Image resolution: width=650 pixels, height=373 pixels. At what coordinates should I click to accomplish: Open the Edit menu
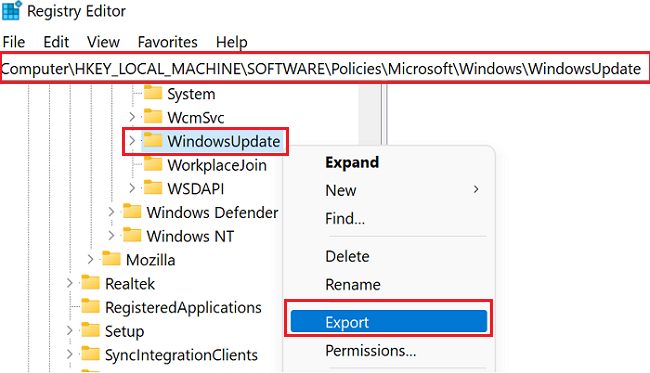point(56,42)
